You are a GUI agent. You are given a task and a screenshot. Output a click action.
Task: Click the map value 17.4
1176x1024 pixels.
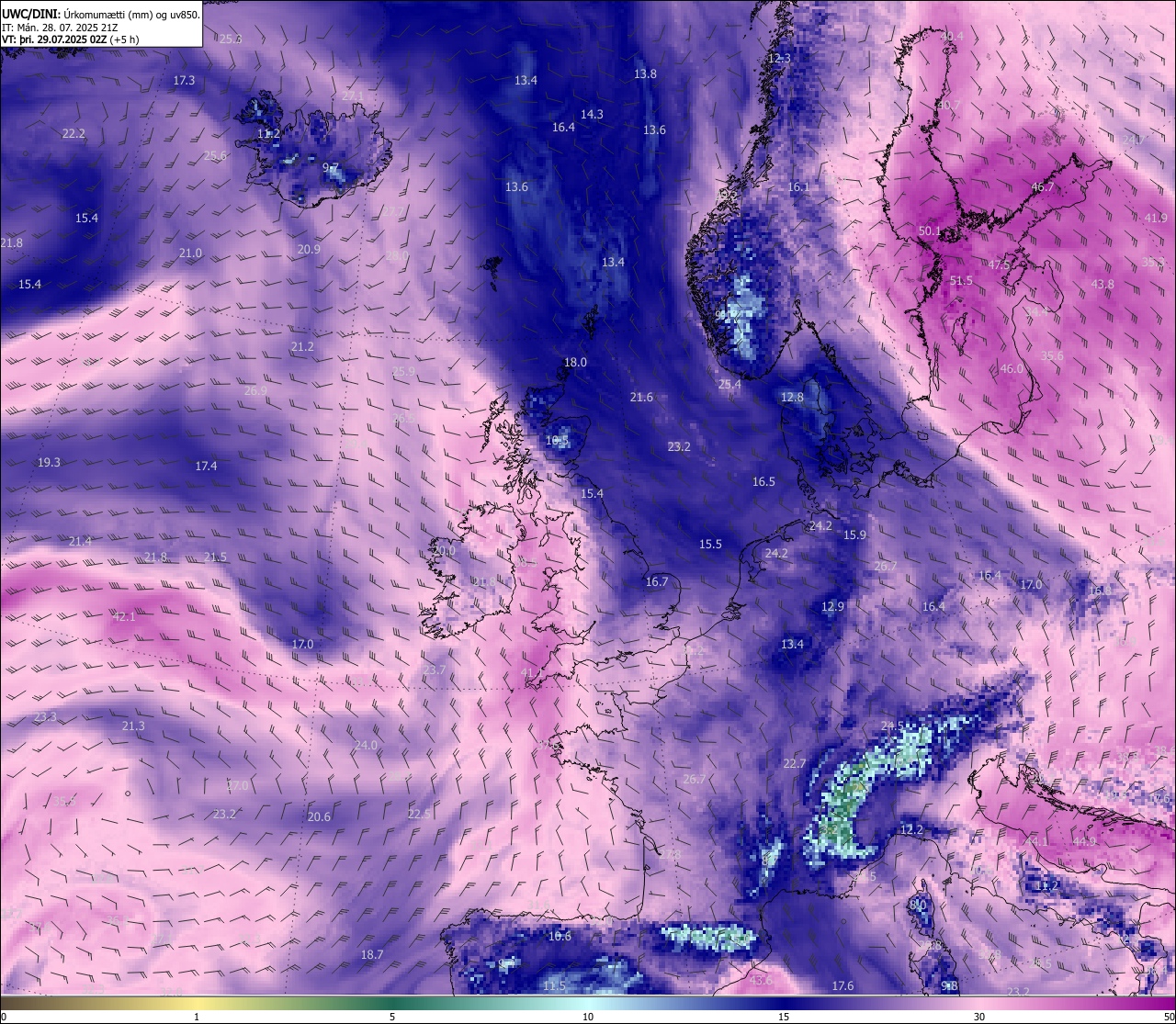point(206,467)
